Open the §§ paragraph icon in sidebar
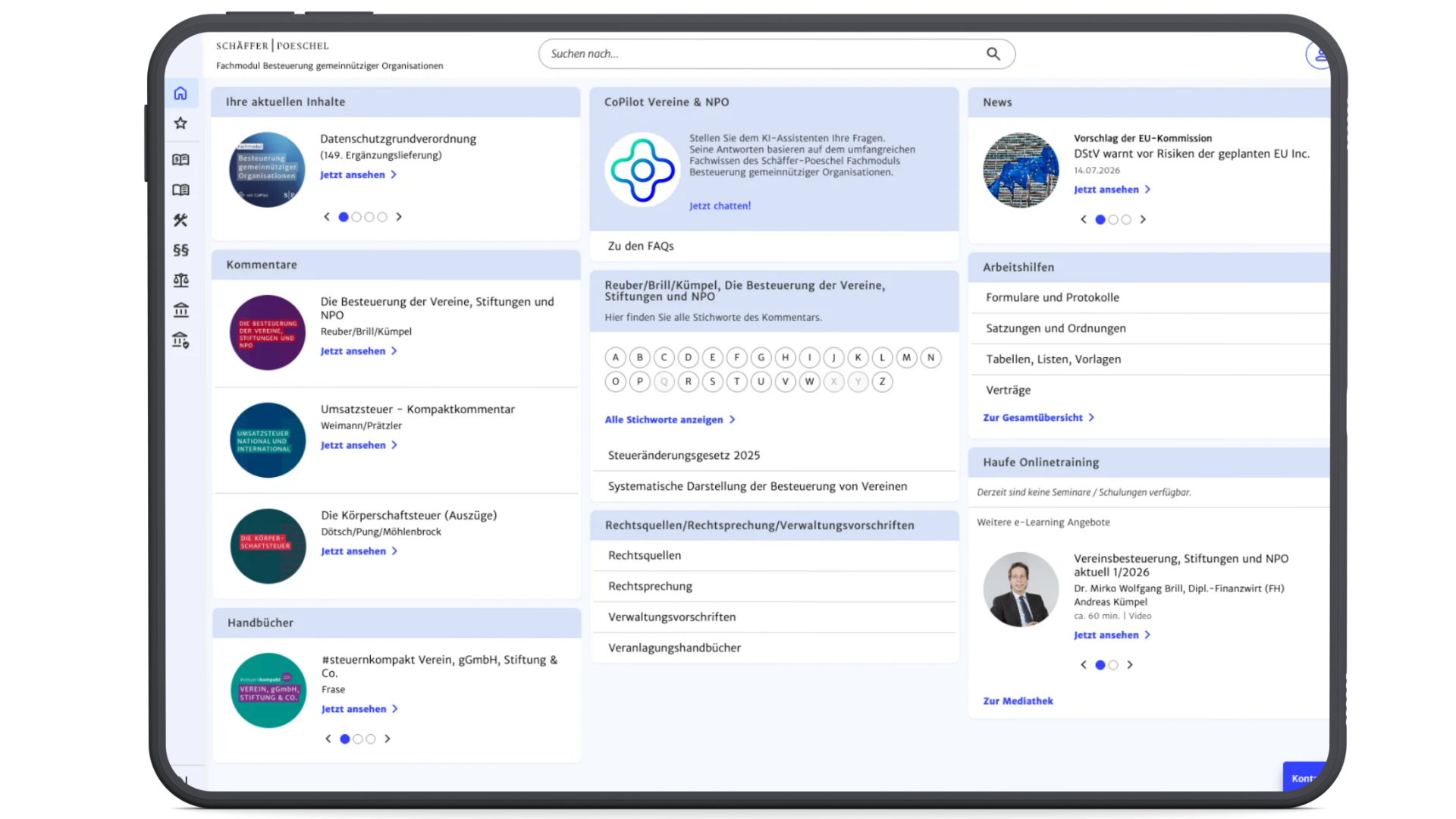Screen dimensions: 1456x819 point(180,250)
